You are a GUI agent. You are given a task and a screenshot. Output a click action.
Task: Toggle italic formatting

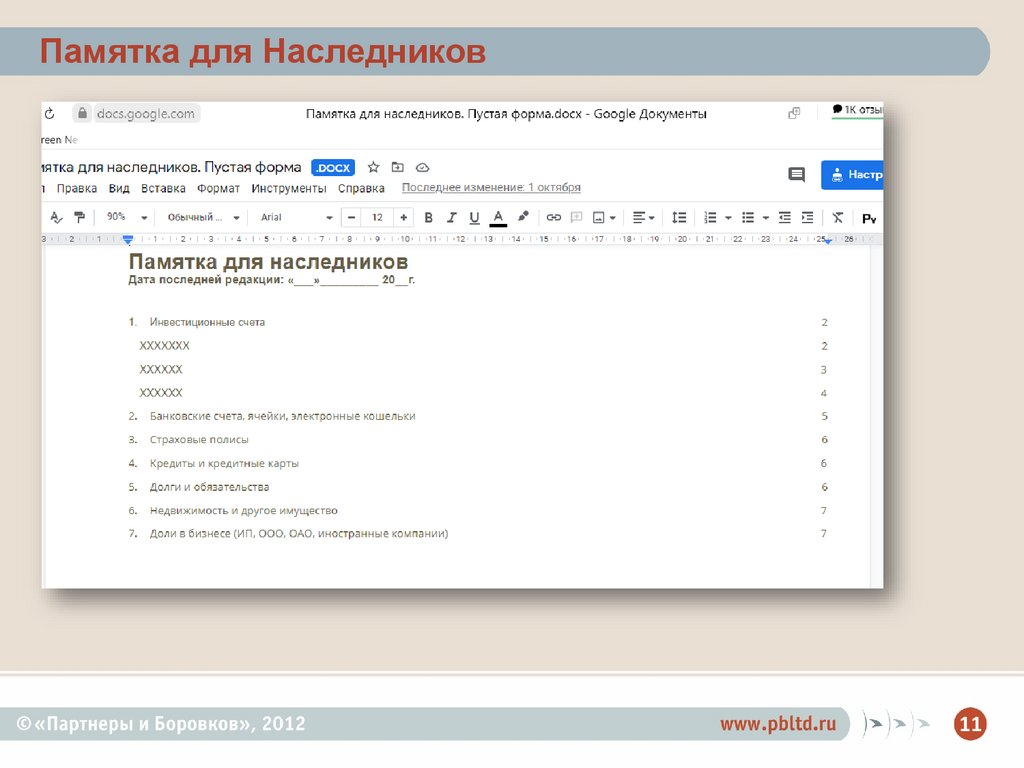(451, 217)
